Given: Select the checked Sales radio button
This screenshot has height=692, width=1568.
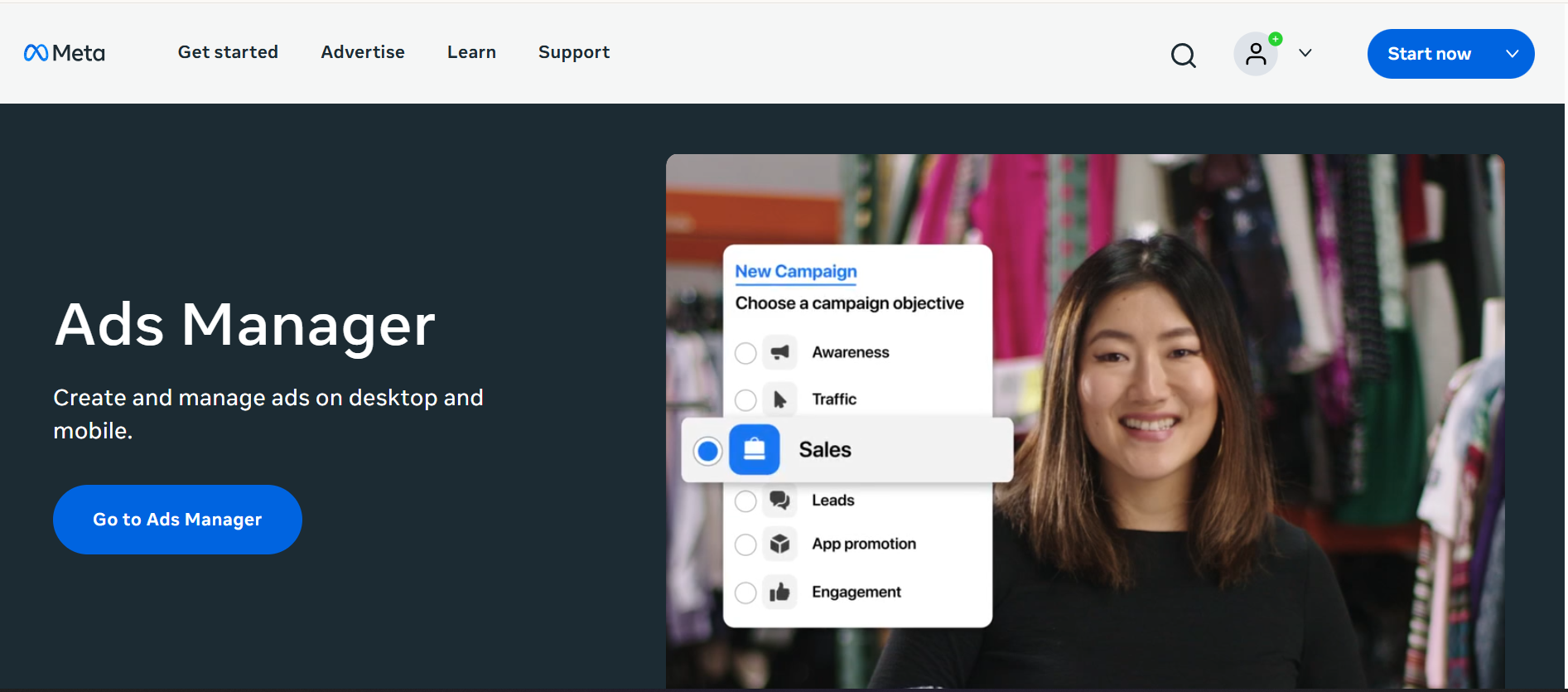Looking at the screenshot, I should 707,451.
